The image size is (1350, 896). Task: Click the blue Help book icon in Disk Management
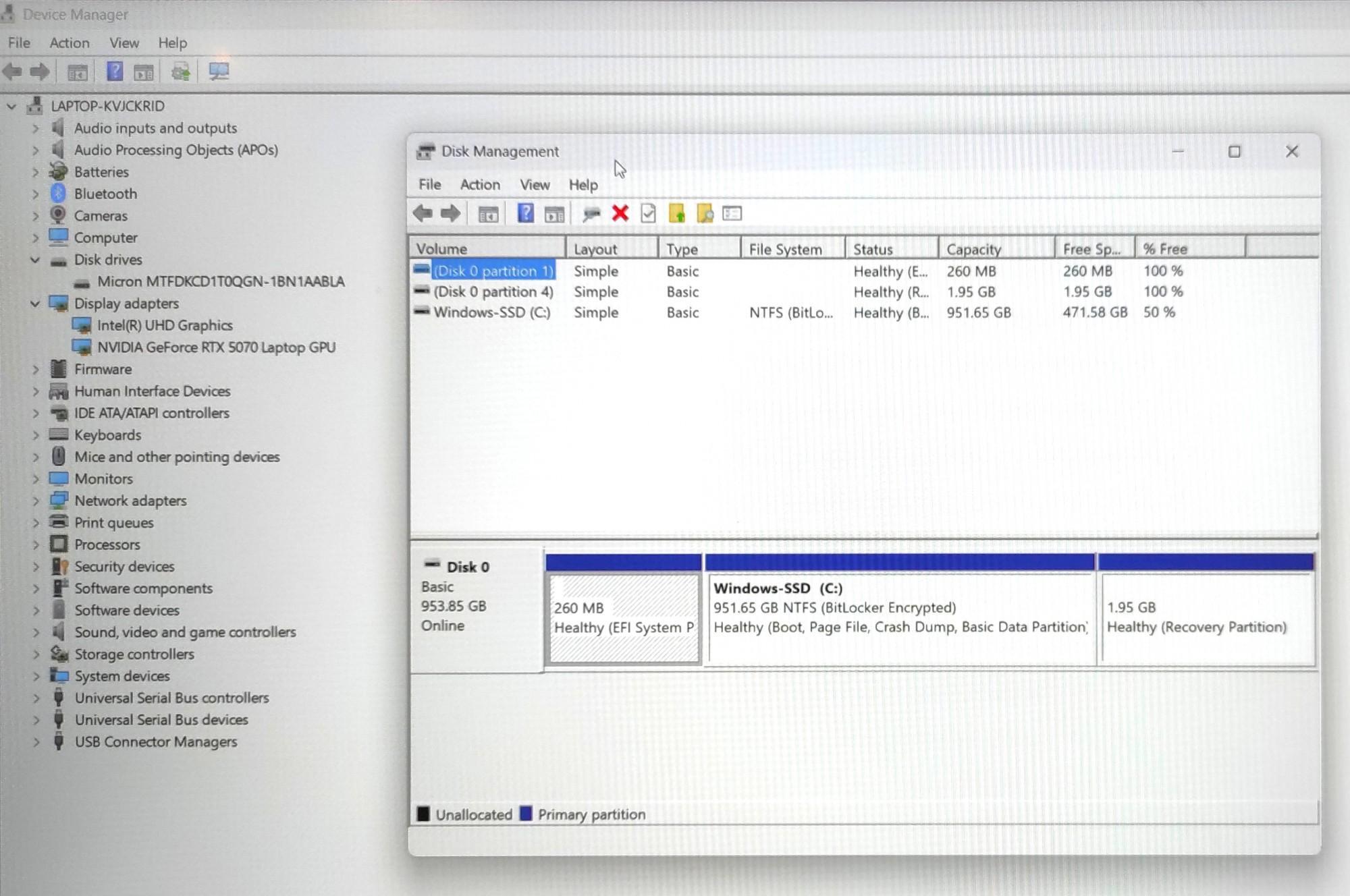[525, 214]
